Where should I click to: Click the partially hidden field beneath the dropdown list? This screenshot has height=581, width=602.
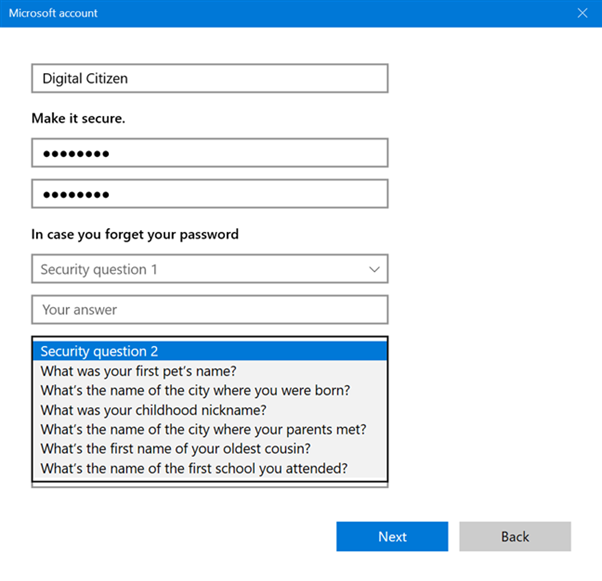click(x=210, y=484)
